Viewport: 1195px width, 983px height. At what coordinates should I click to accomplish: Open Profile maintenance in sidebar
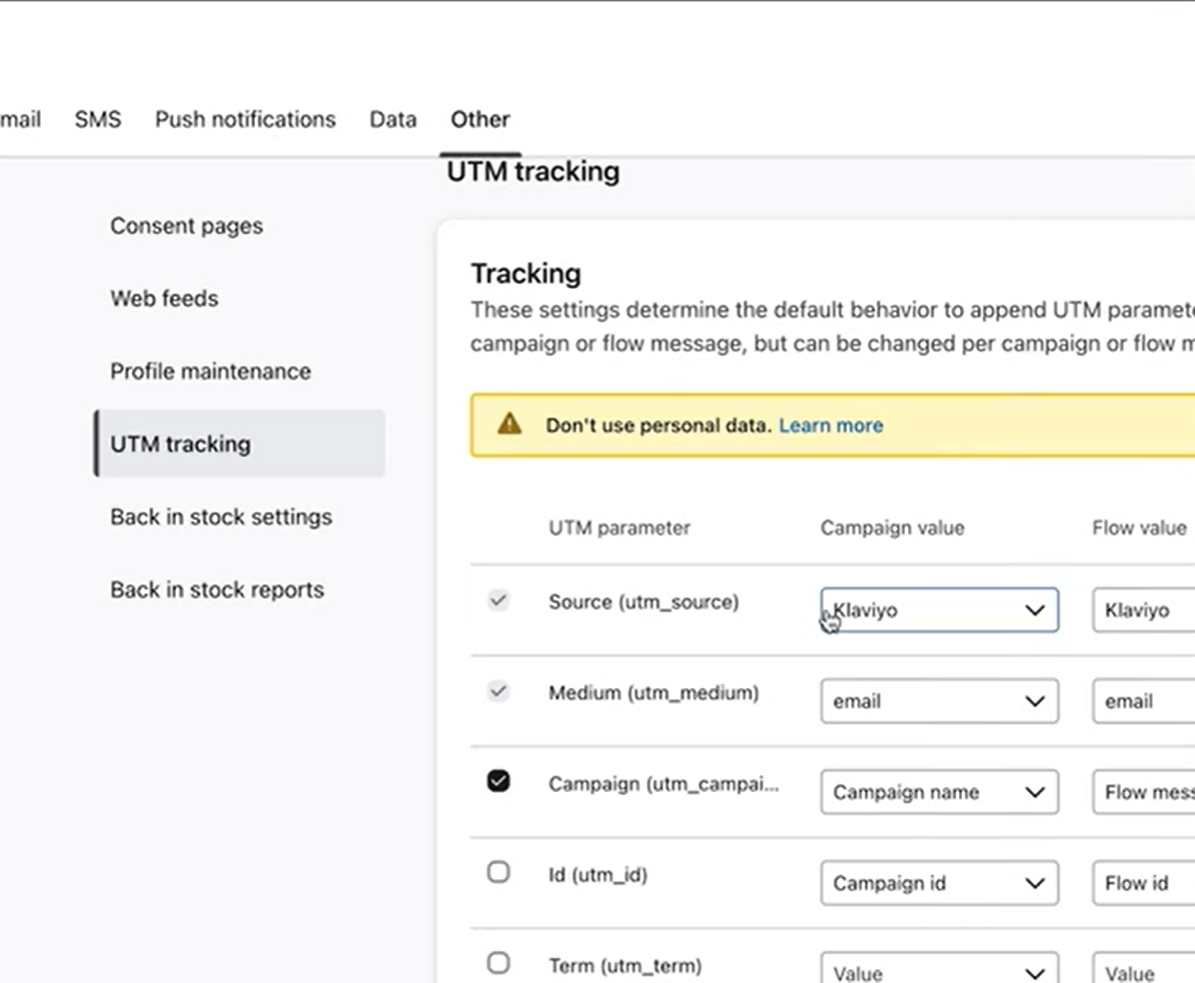pos(210,371)
